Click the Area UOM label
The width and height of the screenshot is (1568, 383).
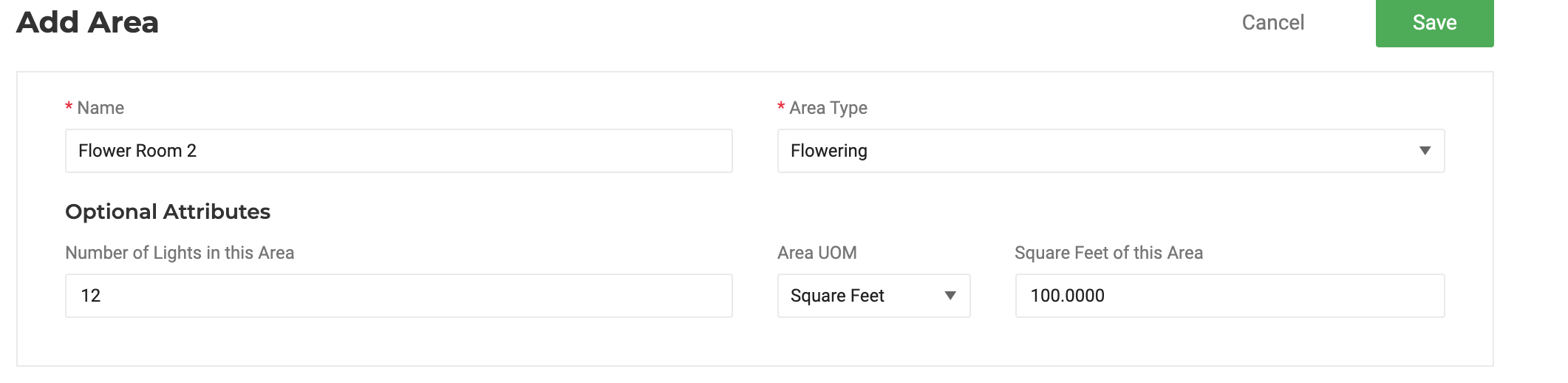[817, 253]
